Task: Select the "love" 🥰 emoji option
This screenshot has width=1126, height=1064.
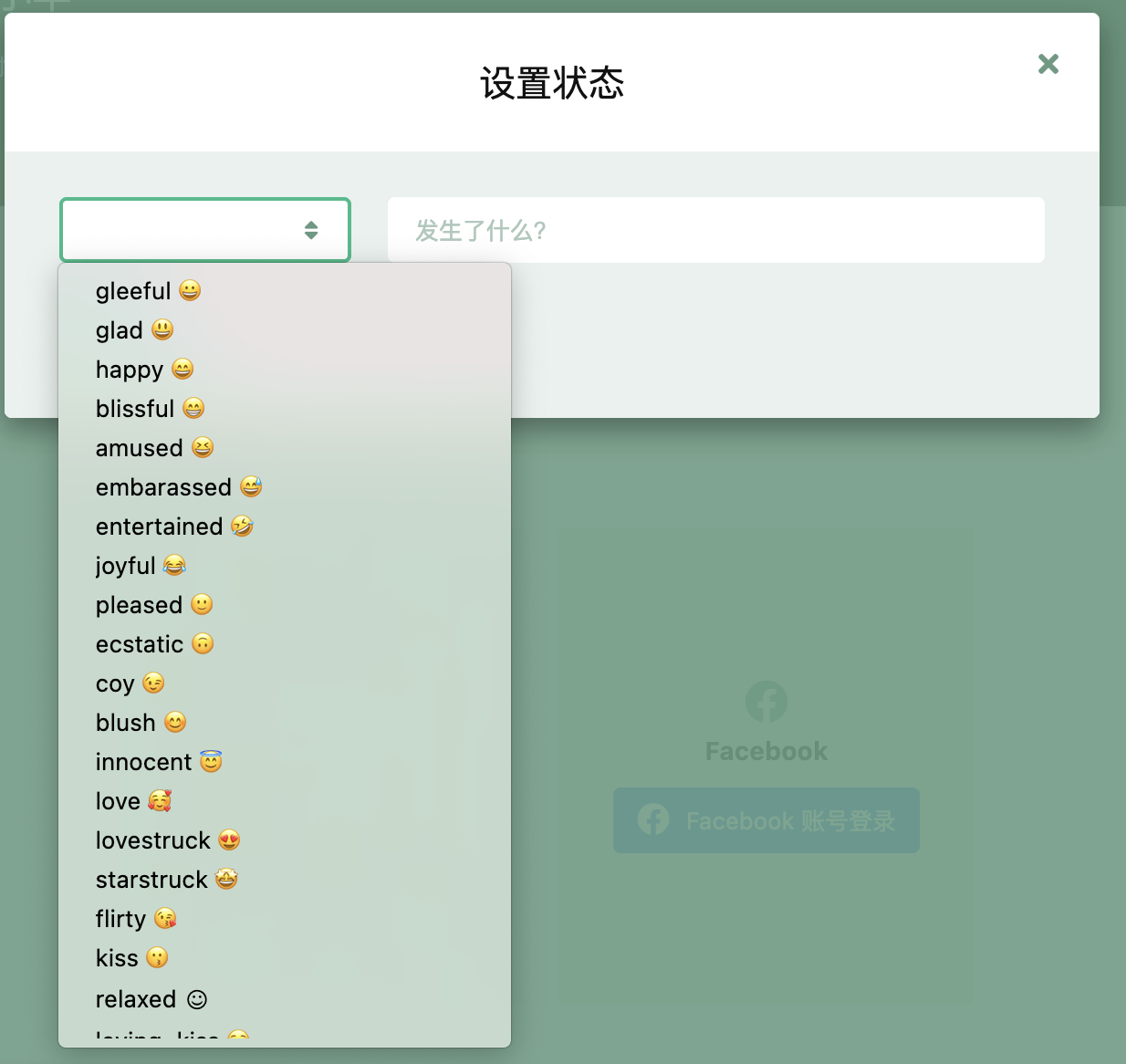Action: tap(133, 800)
